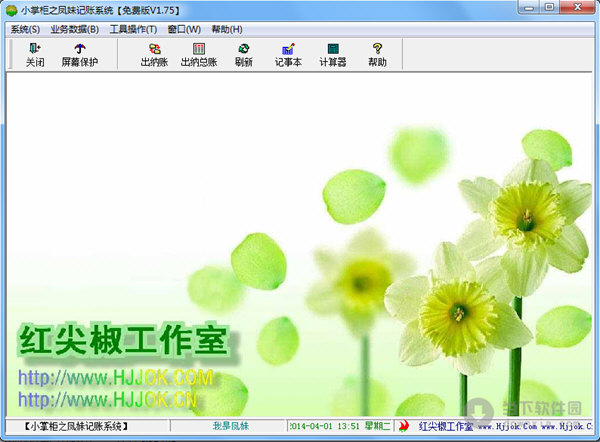Click the 刷新 refresh icon
The height and width of the screenshot is (442, 600).
pos(244,55)
